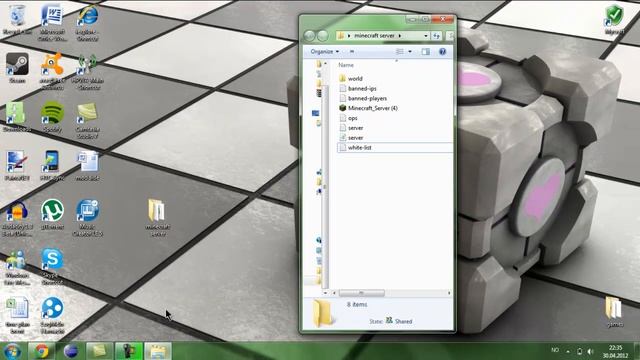The width and height of the screenshot is (640, 360).
Task: Click the Explorer Back navigation button
Action: [x=310, y=36]
